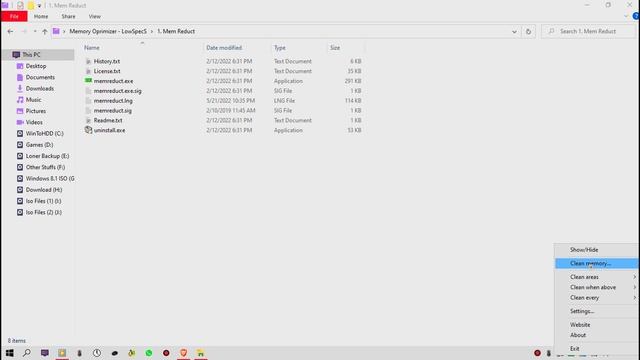Open recent locations dropdown arrow
The image size is (640, 360).
point(35,31)
